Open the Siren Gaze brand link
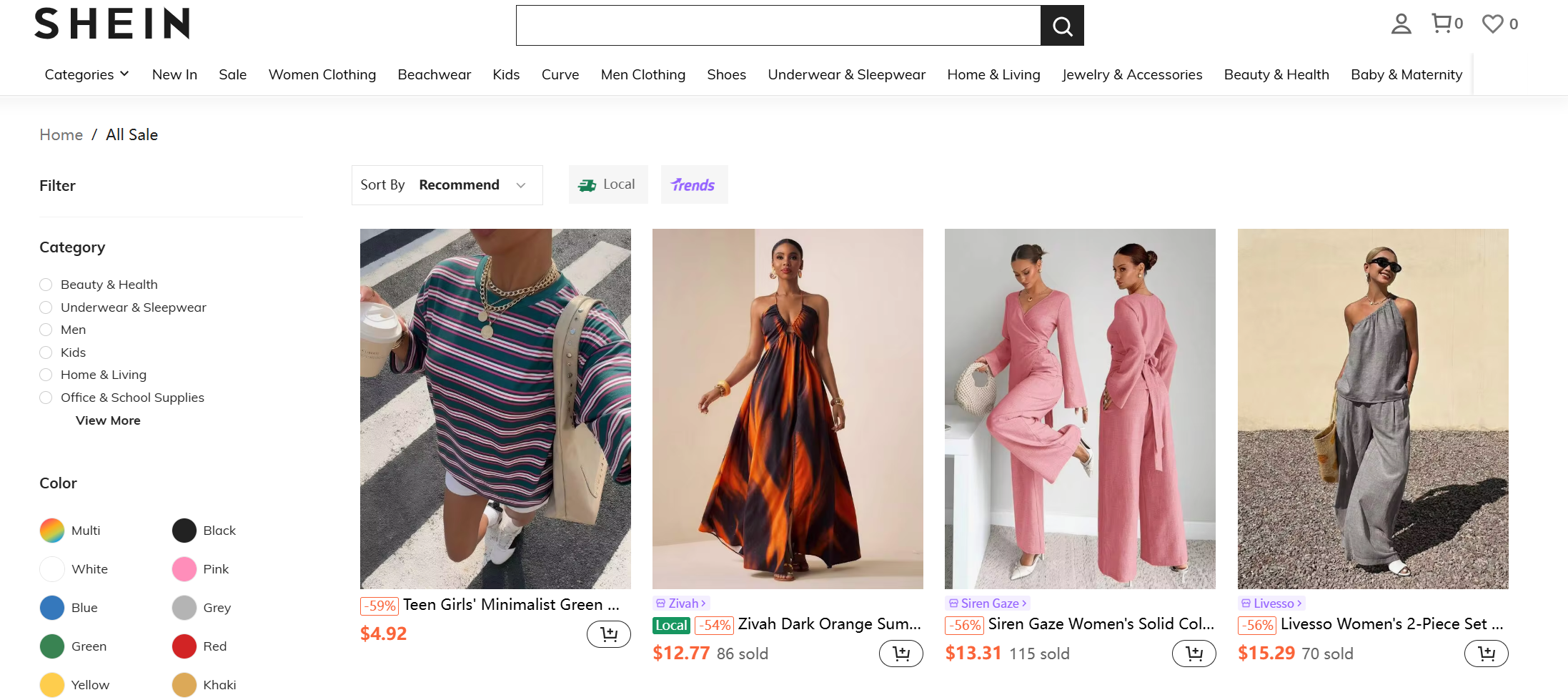 click(x=988, y=603)
